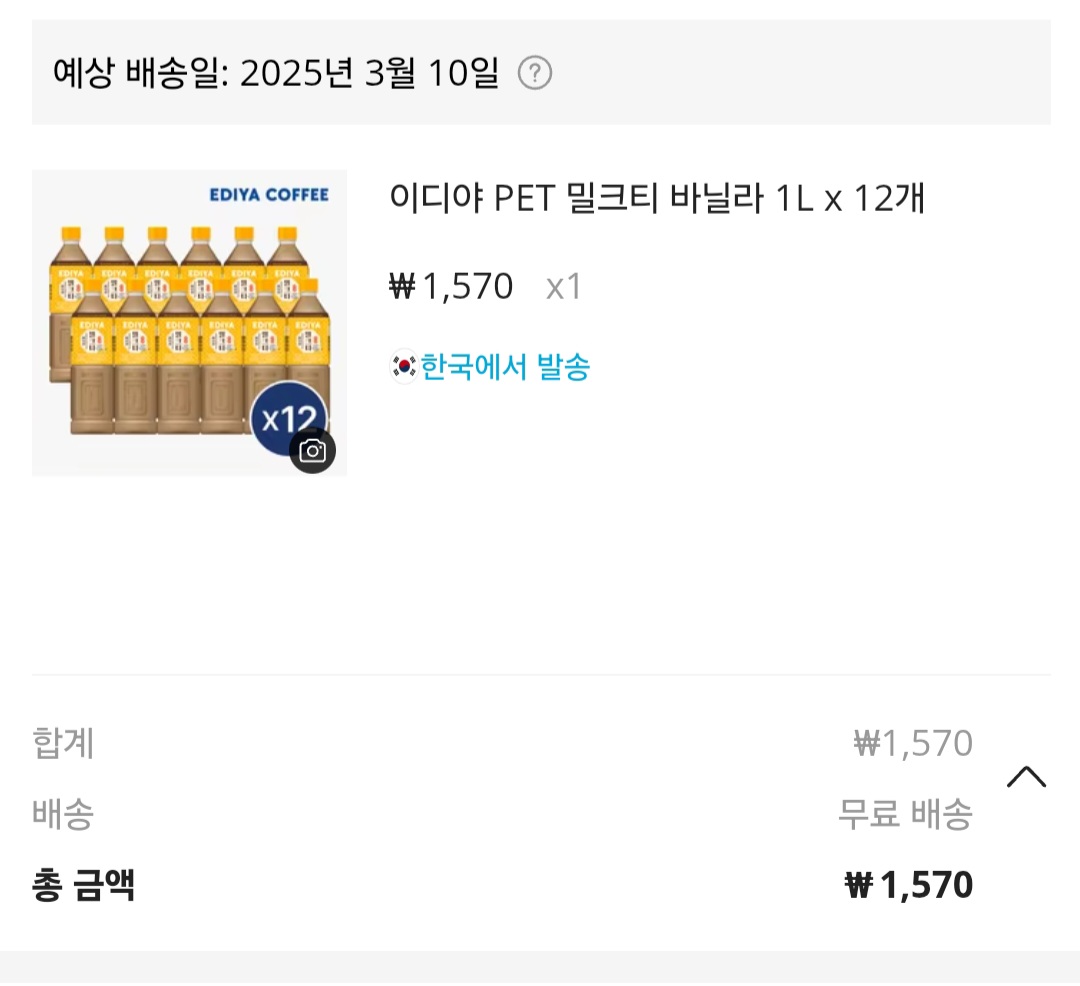Click the won symbol of item price
This screenshot has width=1080, height=986.
tap(402, 287)
